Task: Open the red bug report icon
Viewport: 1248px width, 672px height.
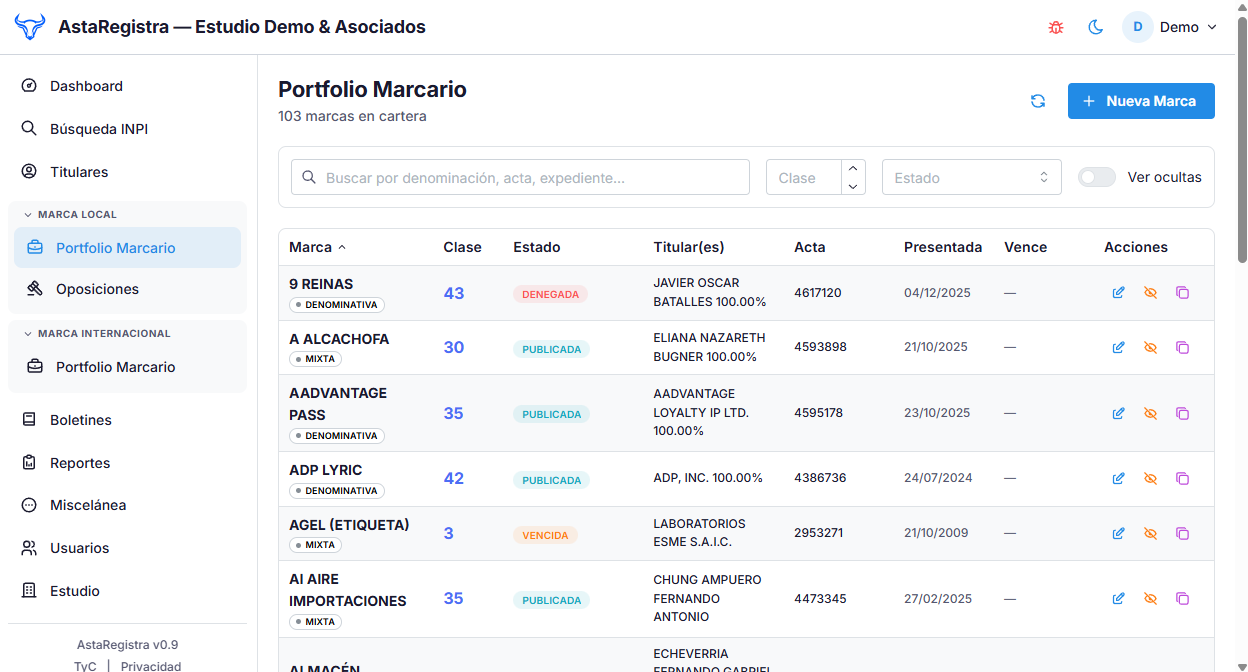Action: click(x=1056, y=28)
